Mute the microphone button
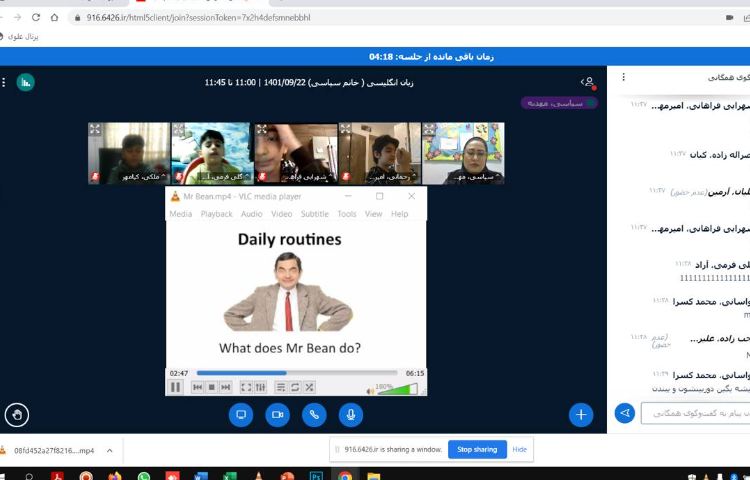Image resolution: width=750 pixels, height=480 pixels. click(350, 414)
